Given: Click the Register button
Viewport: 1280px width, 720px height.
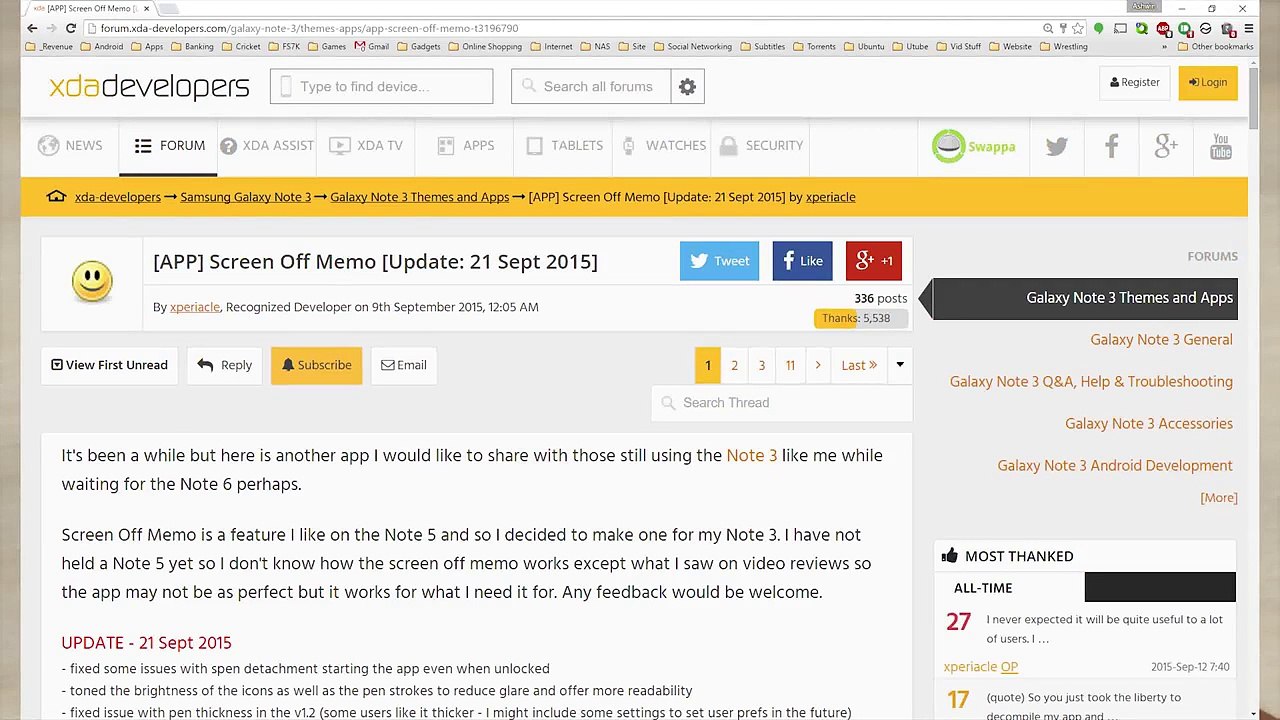Looking at the screenshot, I should coord(1134,83).
